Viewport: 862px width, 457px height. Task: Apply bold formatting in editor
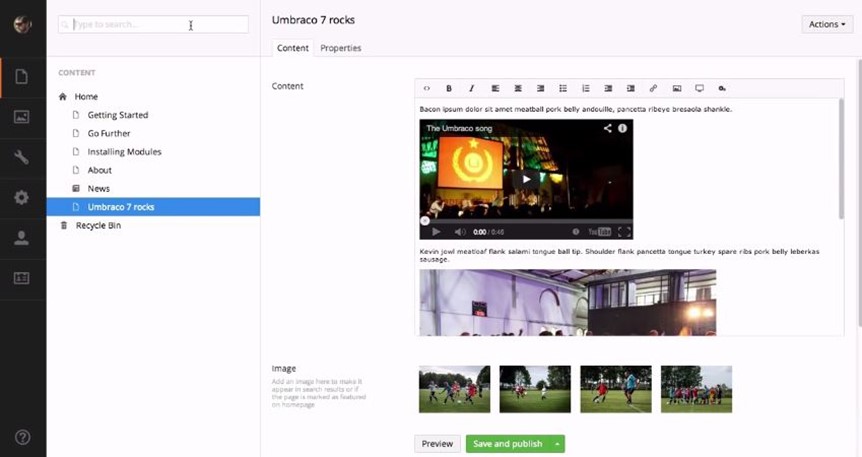click(x=449, y=88)
